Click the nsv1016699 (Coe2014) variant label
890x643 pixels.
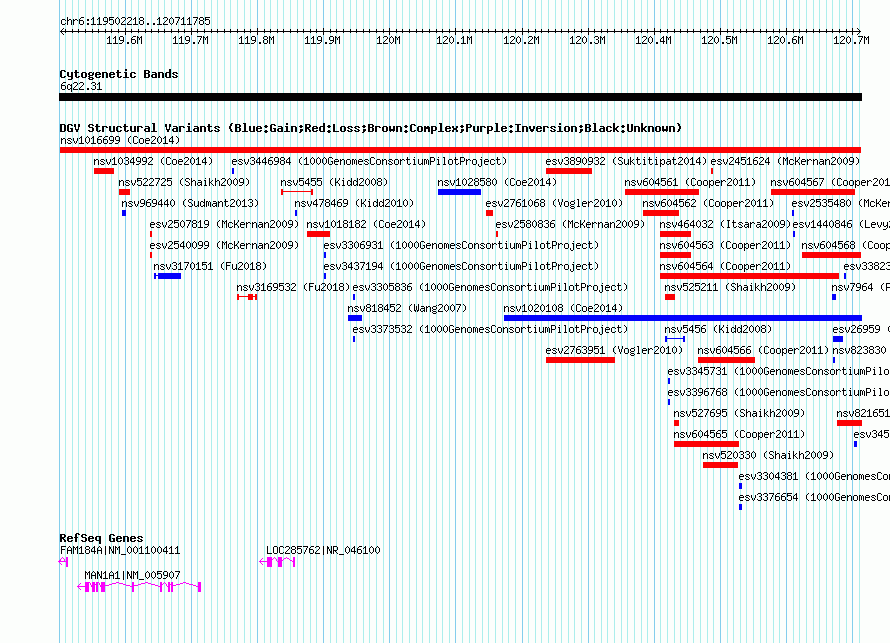click(x=120, y=140)
